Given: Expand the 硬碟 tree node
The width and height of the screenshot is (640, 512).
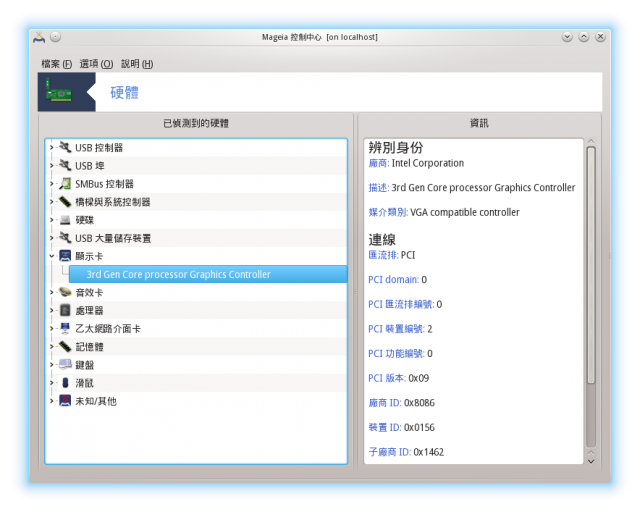Looking at the screenshot, I should point(51,220).
